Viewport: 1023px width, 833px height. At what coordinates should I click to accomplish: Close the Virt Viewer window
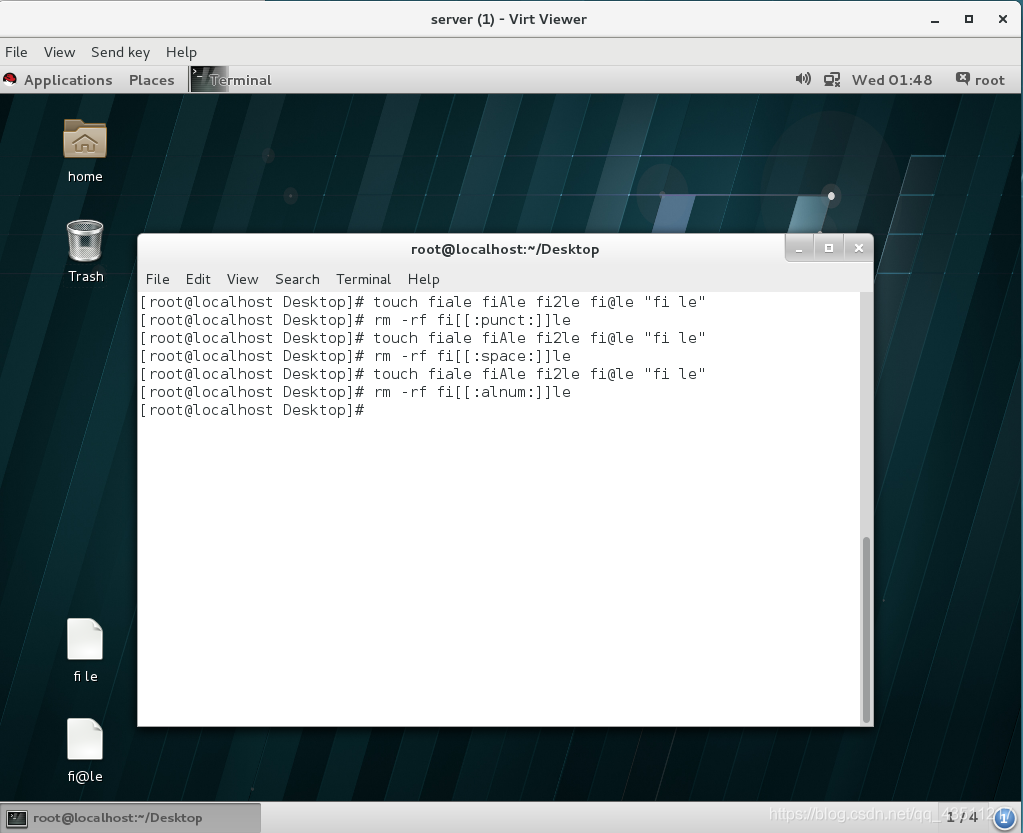pyautogui.click(x=1003, y=20)
